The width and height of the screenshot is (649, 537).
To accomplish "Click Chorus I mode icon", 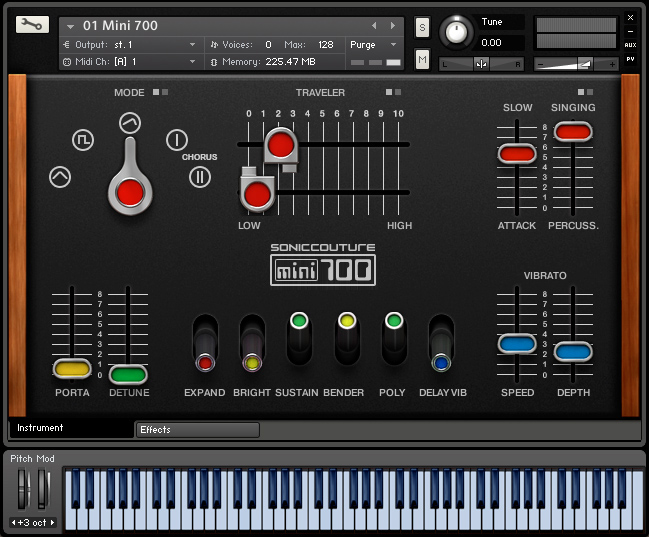I will pyautogui.click(x=176, y=140).
